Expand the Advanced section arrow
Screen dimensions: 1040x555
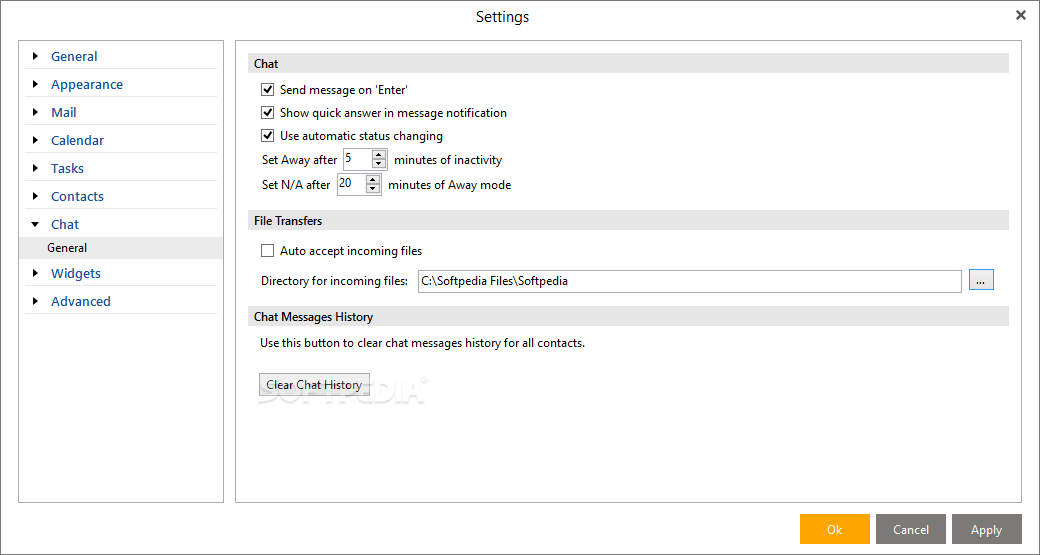35,300
